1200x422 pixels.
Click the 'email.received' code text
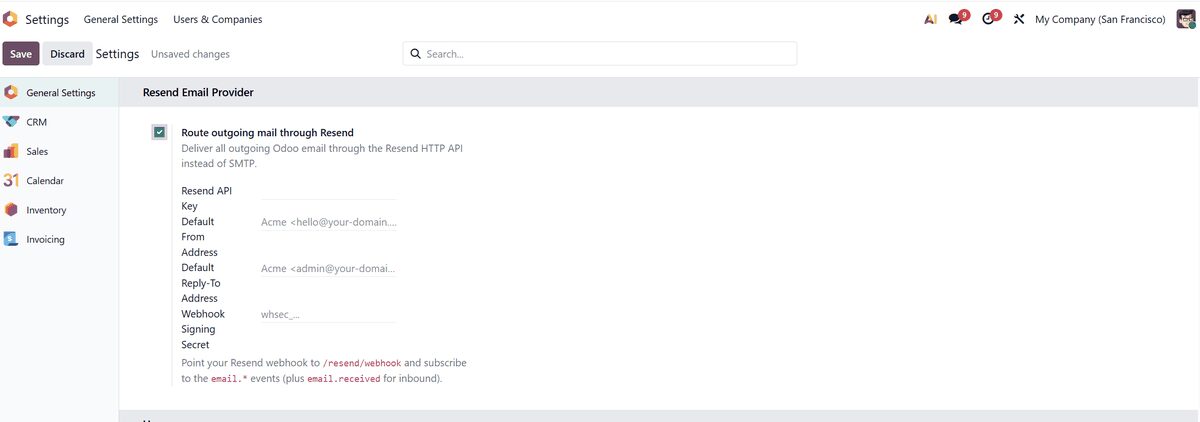coord(346,379)
